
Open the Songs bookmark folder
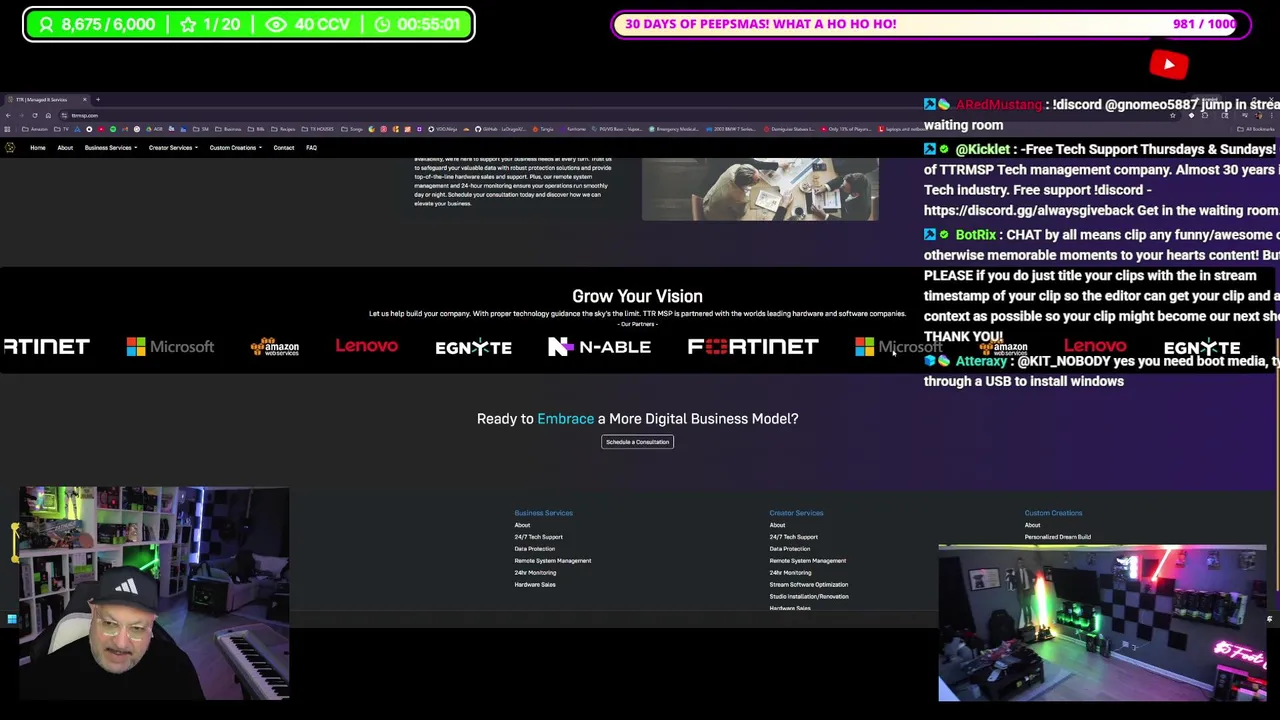point(352,129)
